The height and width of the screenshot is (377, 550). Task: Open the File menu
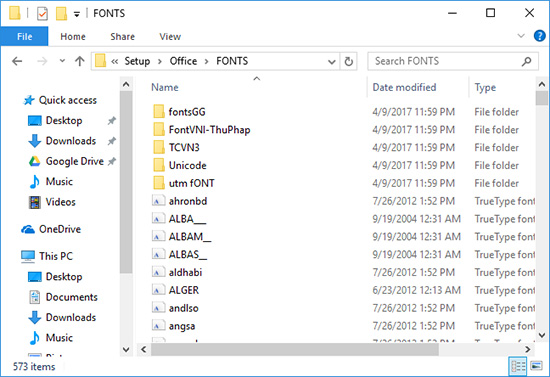click(24, 36)
